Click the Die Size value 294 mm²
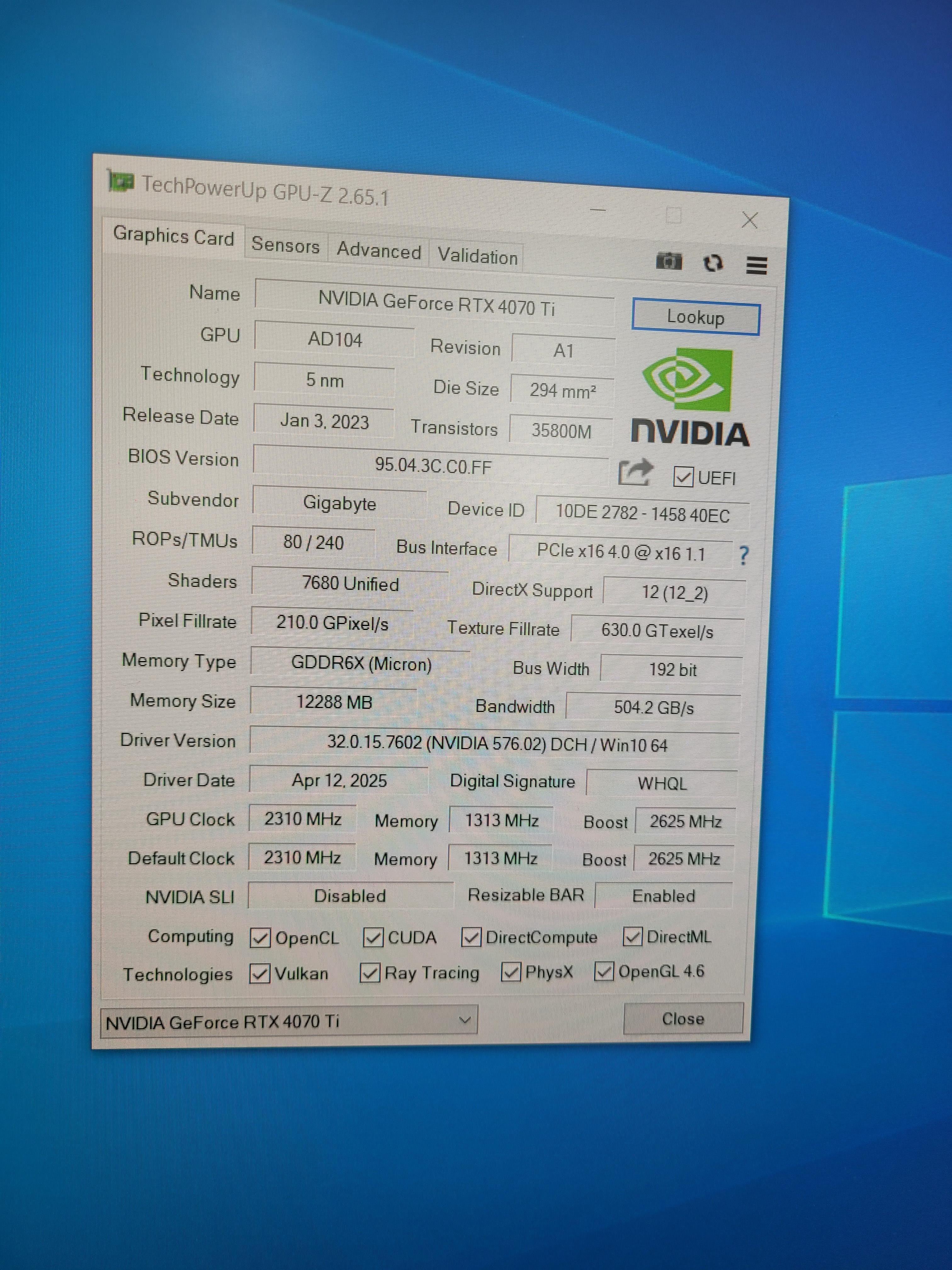The width and height of the screenshot is (952, 1270). (562, 390)
